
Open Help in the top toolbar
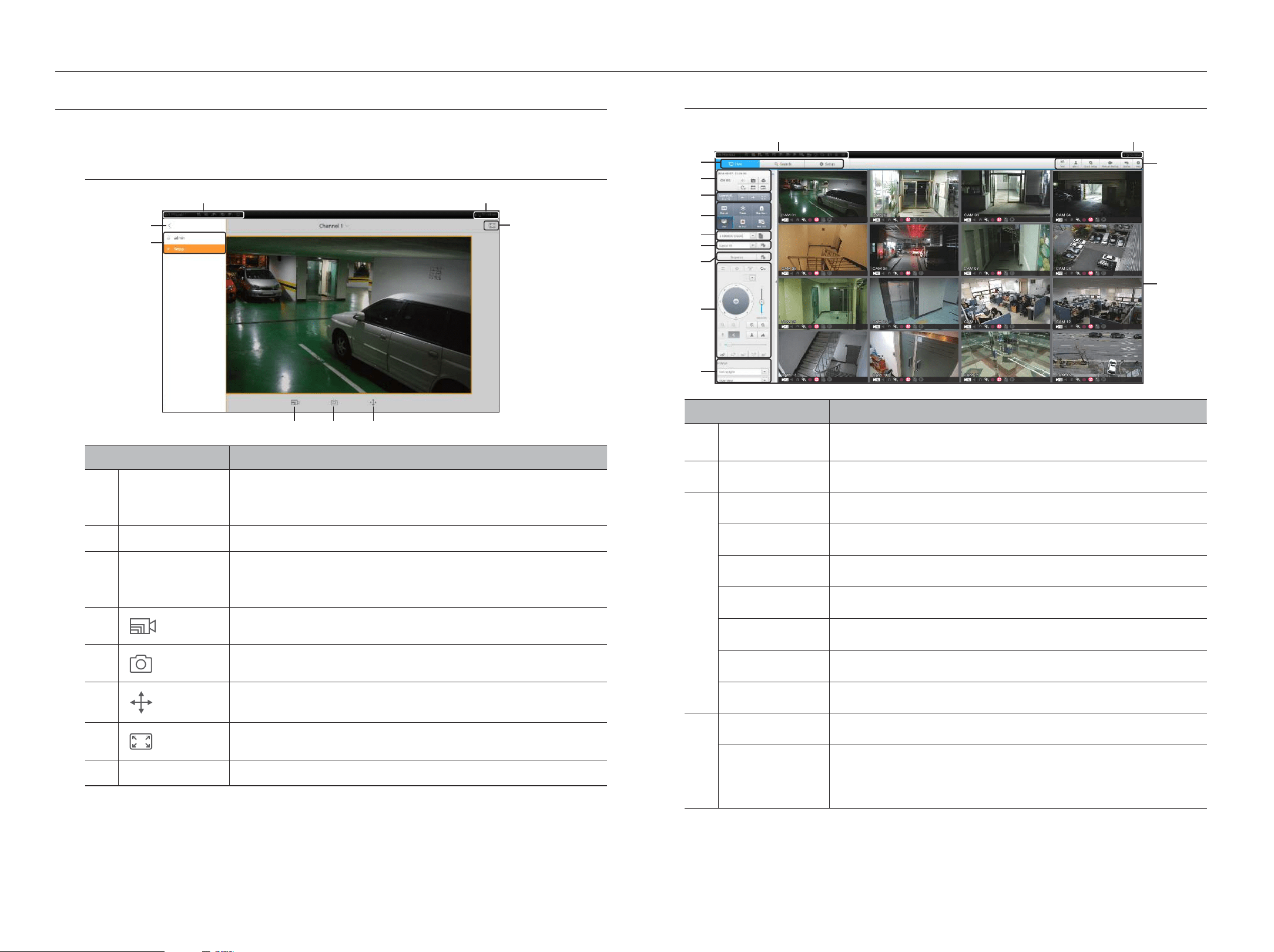[1138, 163]
